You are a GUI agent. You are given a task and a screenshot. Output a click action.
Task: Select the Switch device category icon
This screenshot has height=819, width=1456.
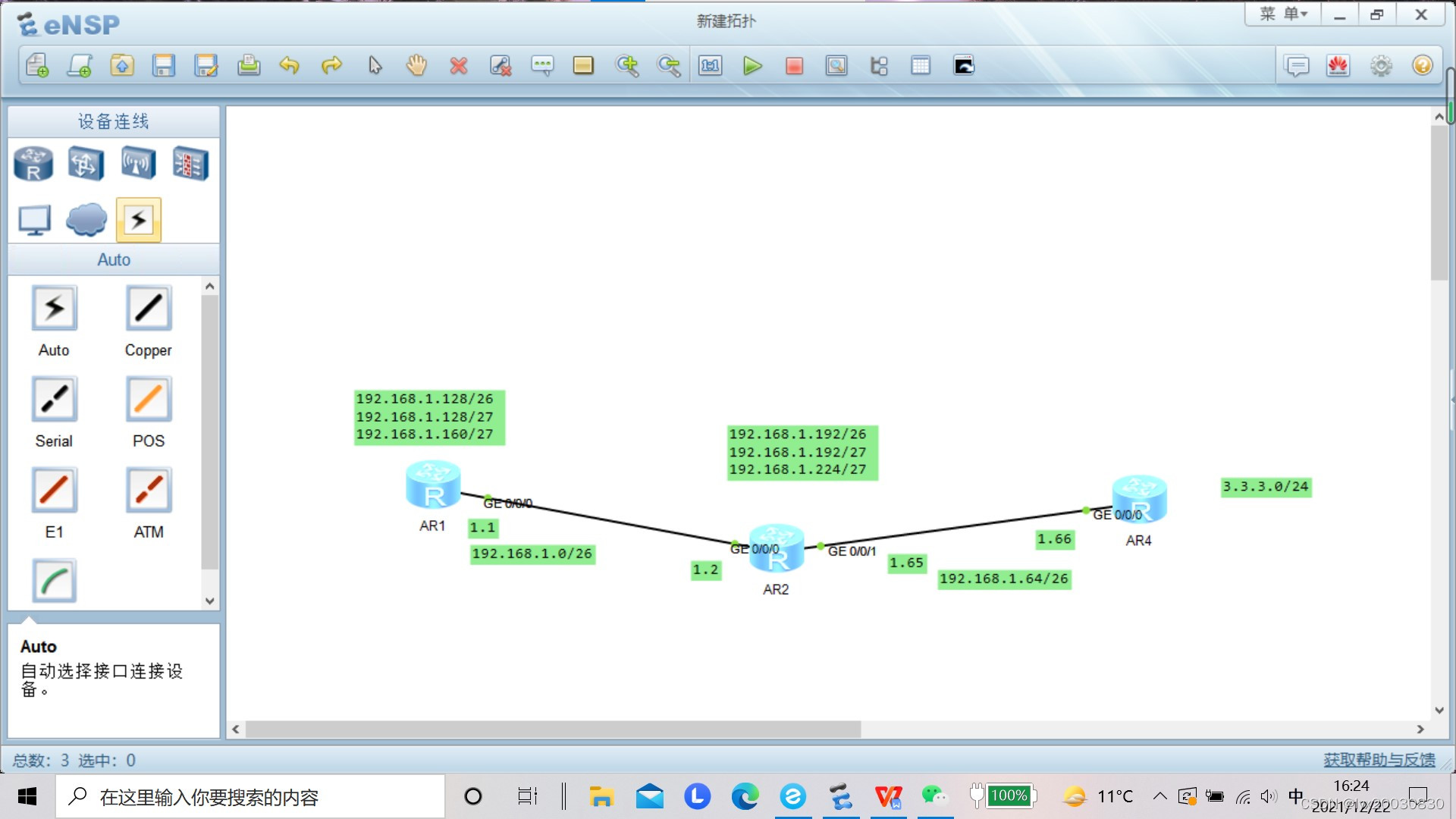[86, 163]
